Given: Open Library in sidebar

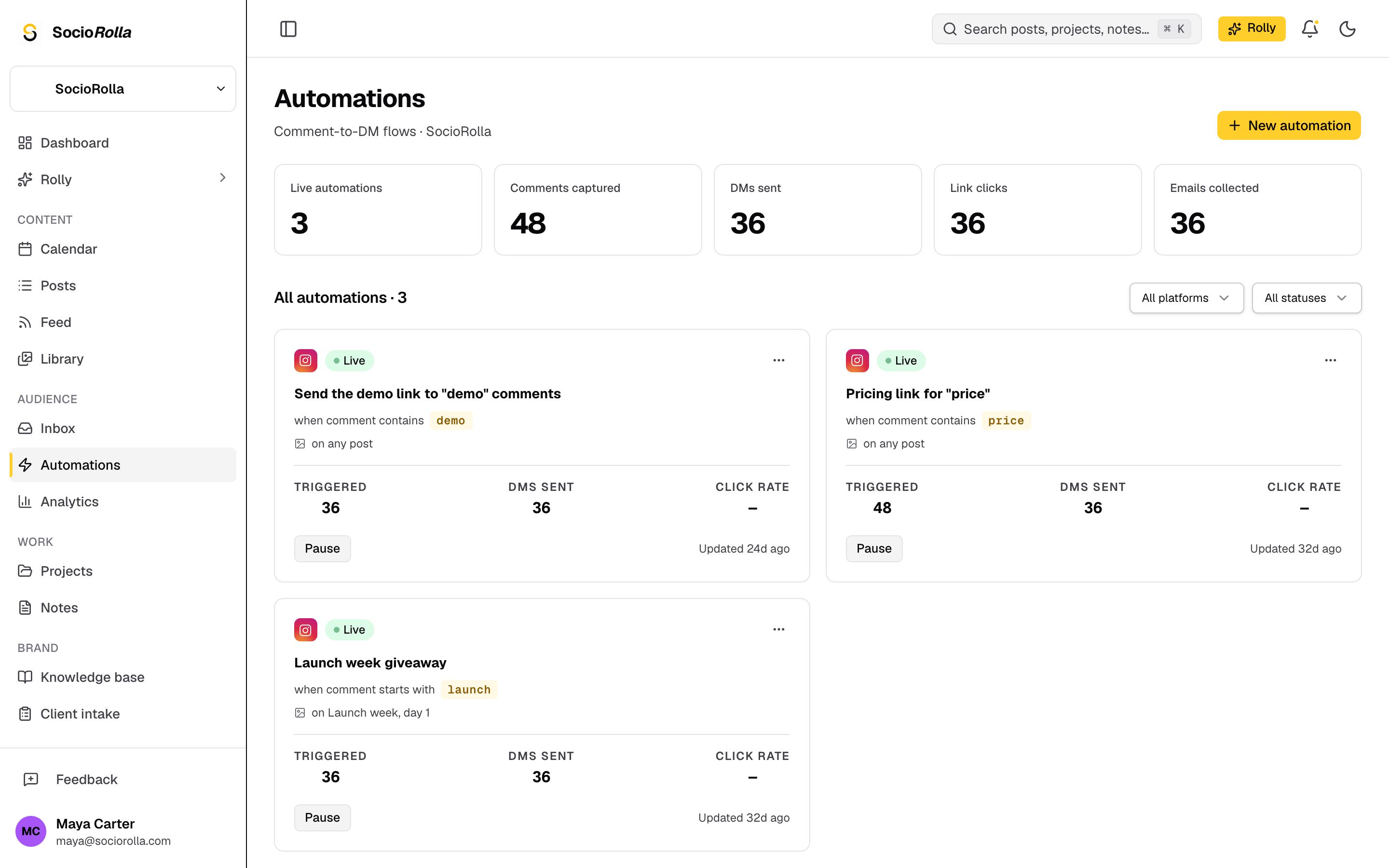Looking at the screenshot, I should click(123, 359).
